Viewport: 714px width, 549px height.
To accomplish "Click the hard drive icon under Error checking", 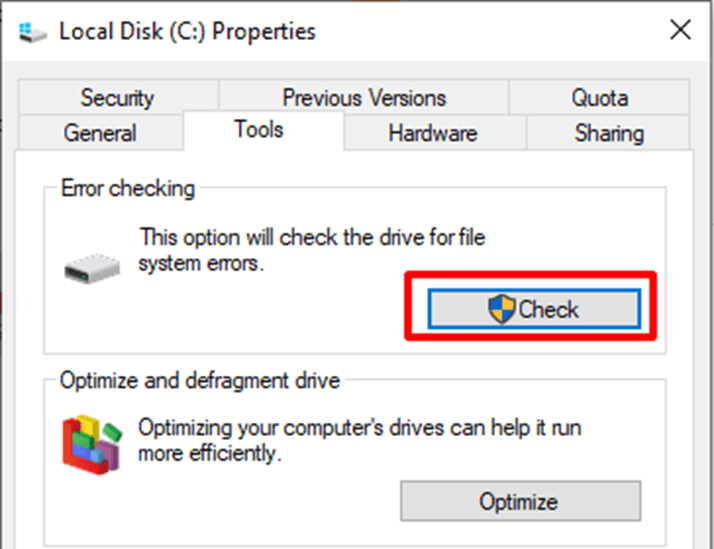I will pos(91,268).
